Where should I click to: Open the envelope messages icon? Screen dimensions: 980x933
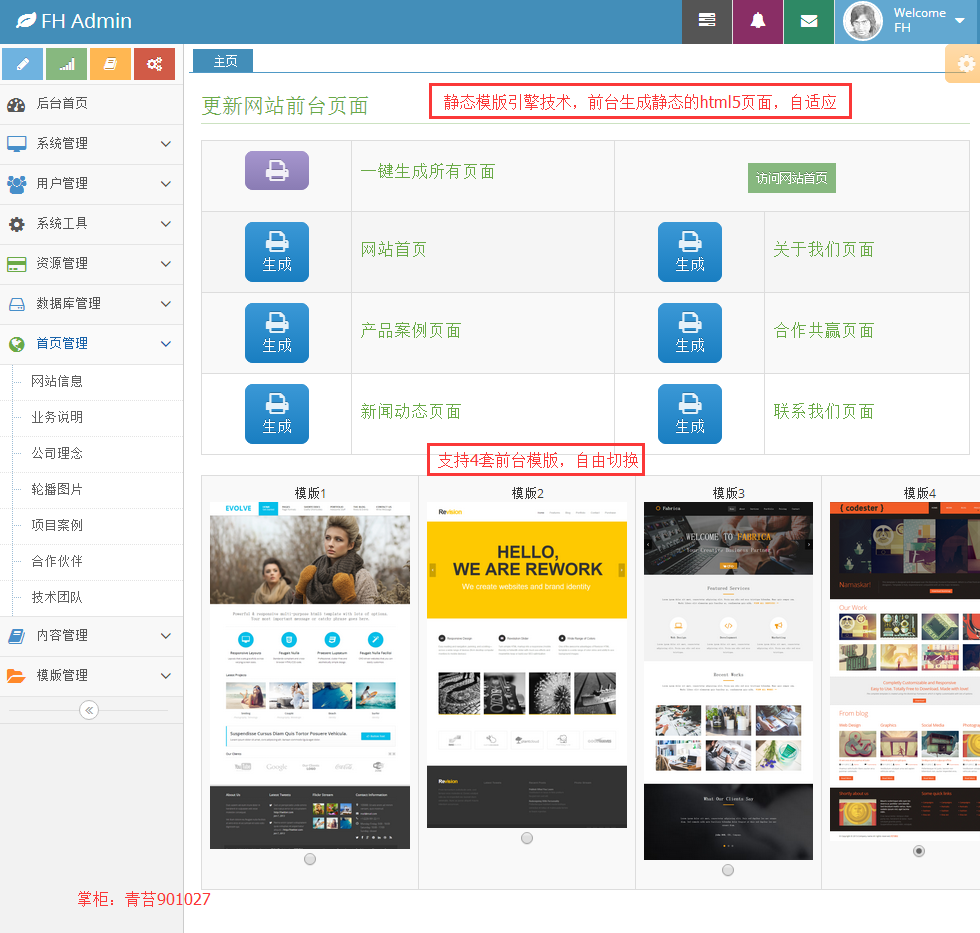coord(809,21)
